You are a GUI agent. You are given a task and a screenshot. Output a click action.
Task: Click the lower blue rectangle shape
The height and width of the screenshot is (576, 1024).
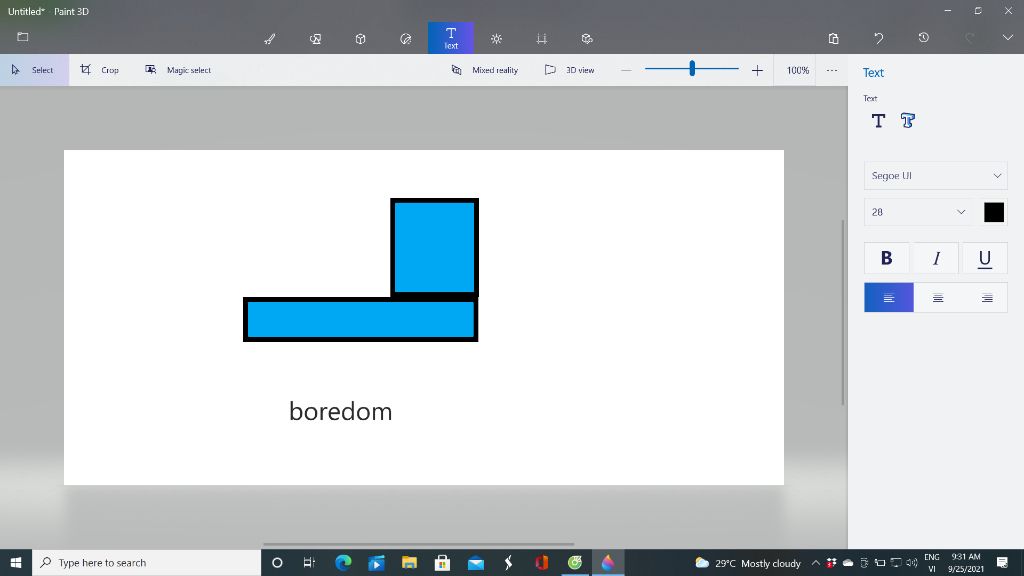[x=360, y=319]
